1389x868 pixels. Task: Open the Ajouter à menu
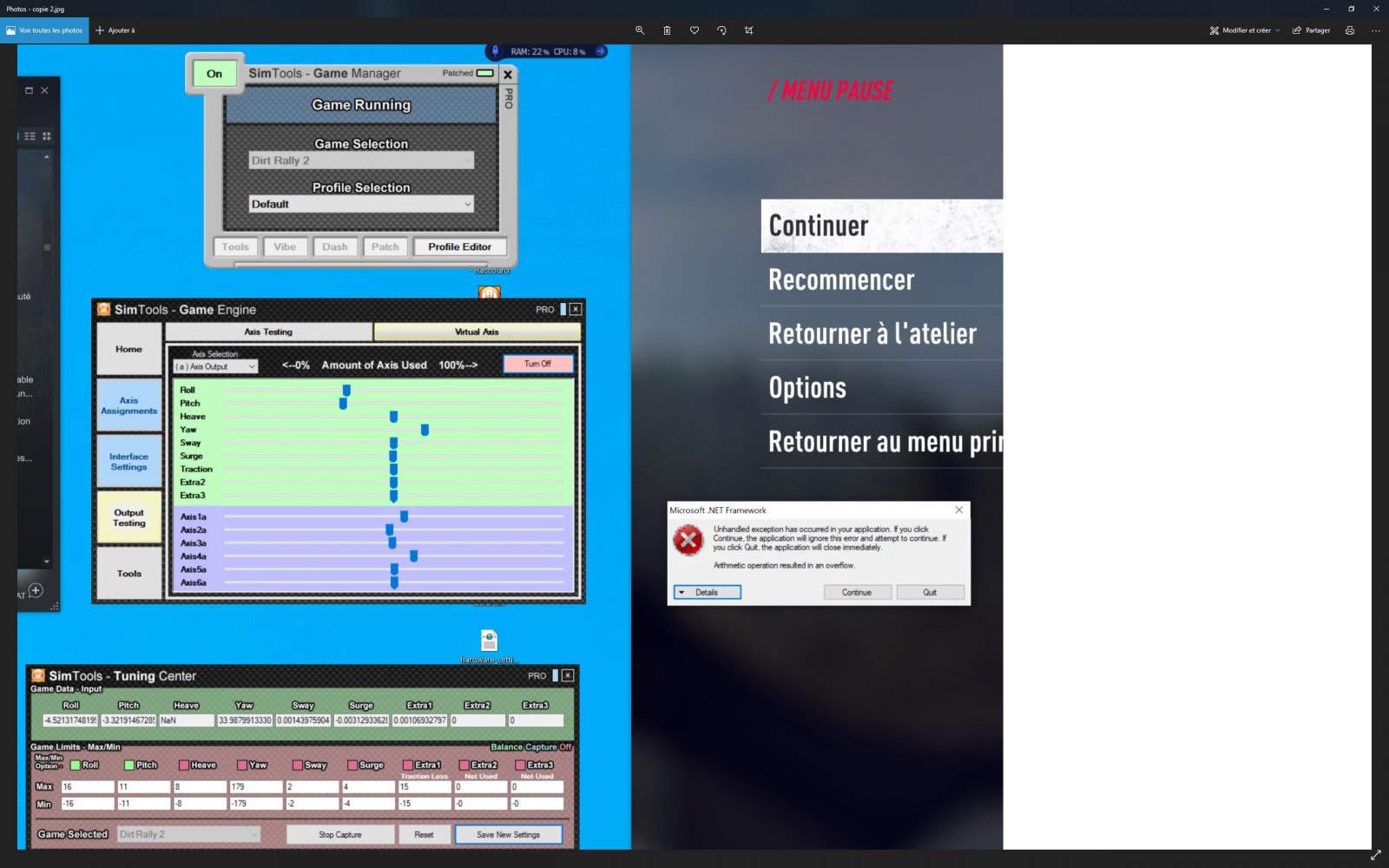tap(115, 30)
